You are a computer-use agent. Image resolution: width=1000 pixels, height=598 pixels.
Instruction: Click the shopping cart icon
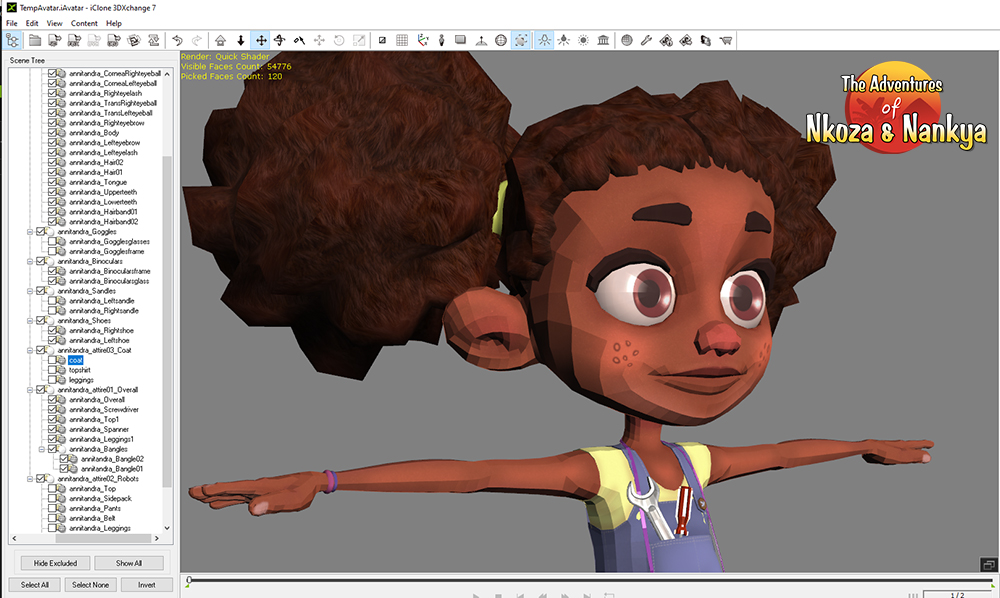pos(725,40)
